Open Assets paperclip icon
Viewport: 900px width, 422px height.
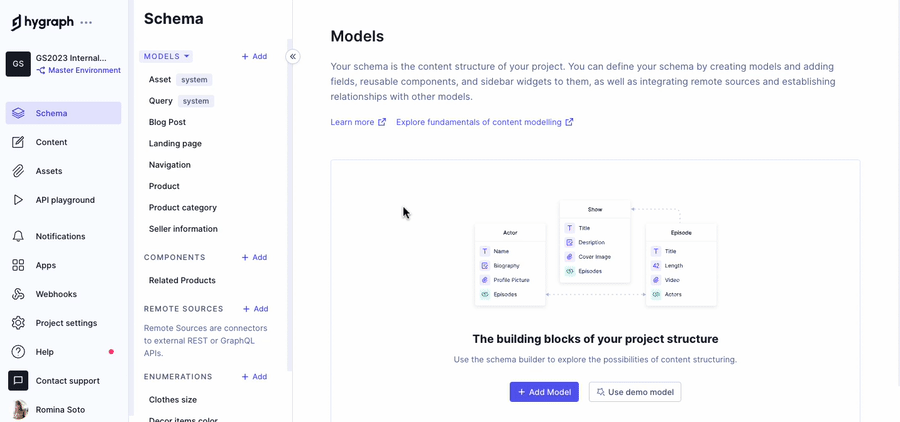[18, 171]
